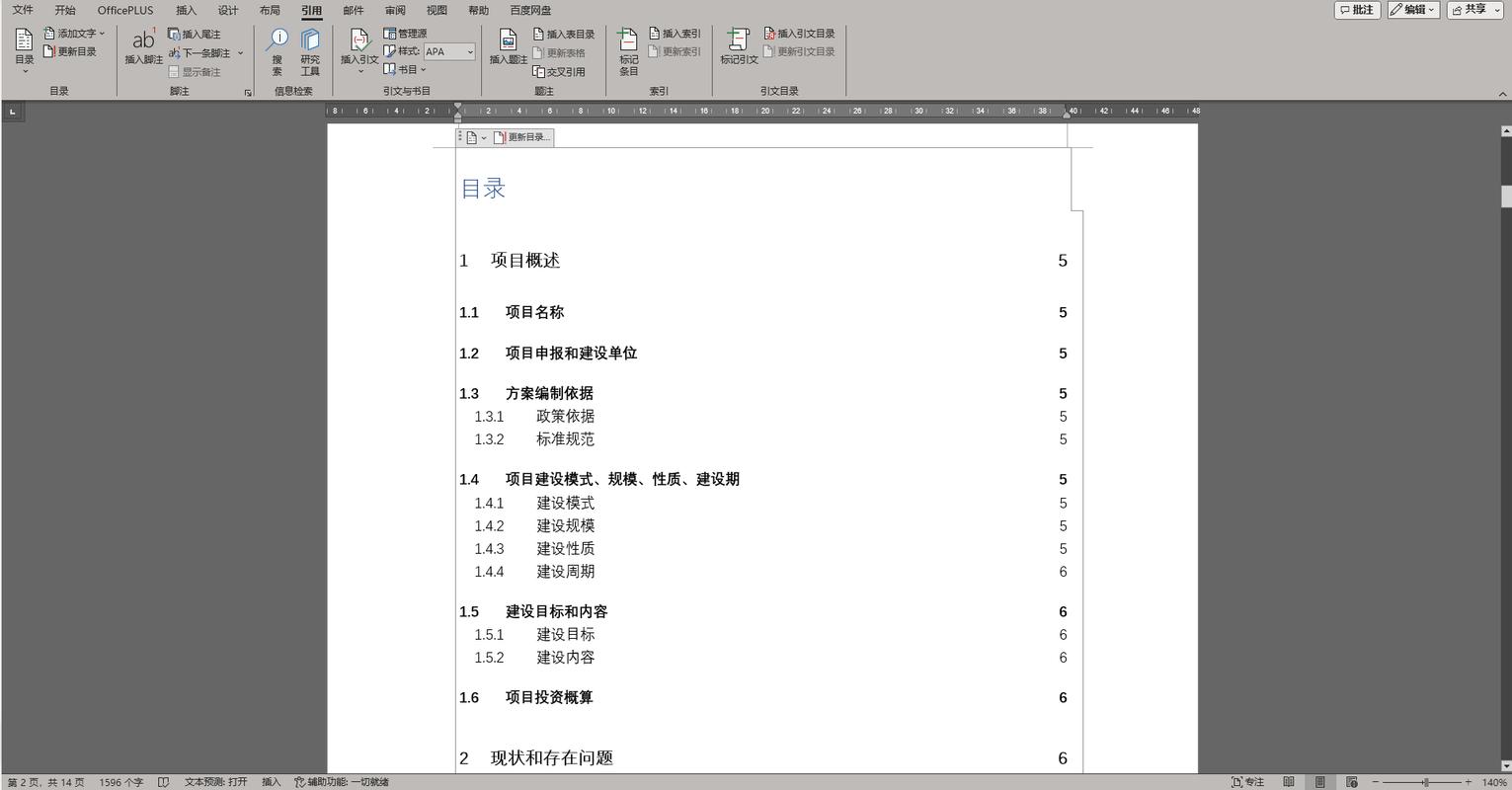Open 管理源 manage sources
This screenshot has width=1512, height=790.
pos(406,34)
